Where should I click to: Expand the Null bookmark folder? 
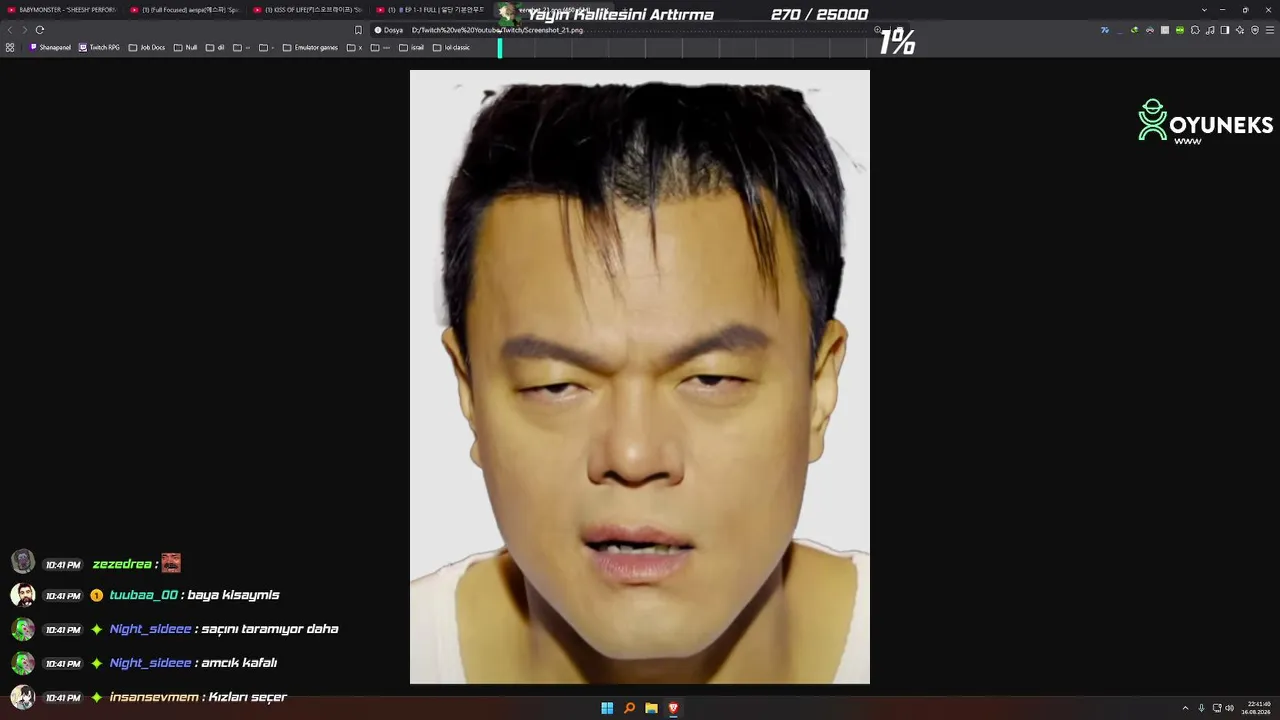pos(186,47)
